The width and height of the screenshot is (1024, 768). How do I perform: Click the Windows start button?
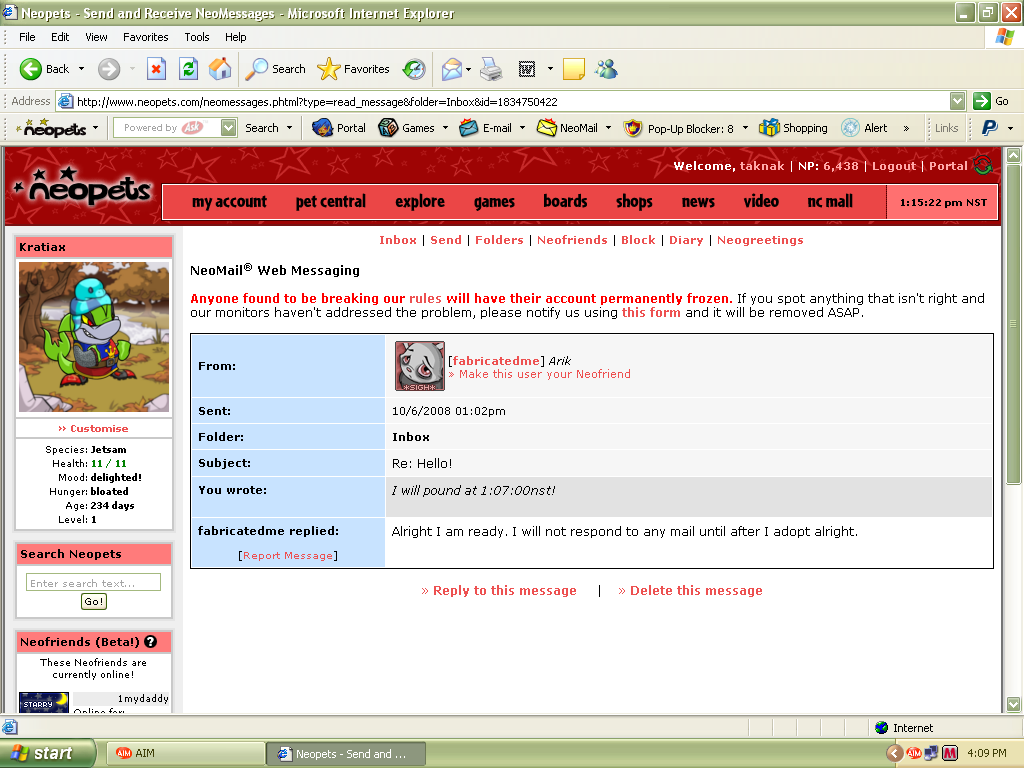click(x=47, y=753)
